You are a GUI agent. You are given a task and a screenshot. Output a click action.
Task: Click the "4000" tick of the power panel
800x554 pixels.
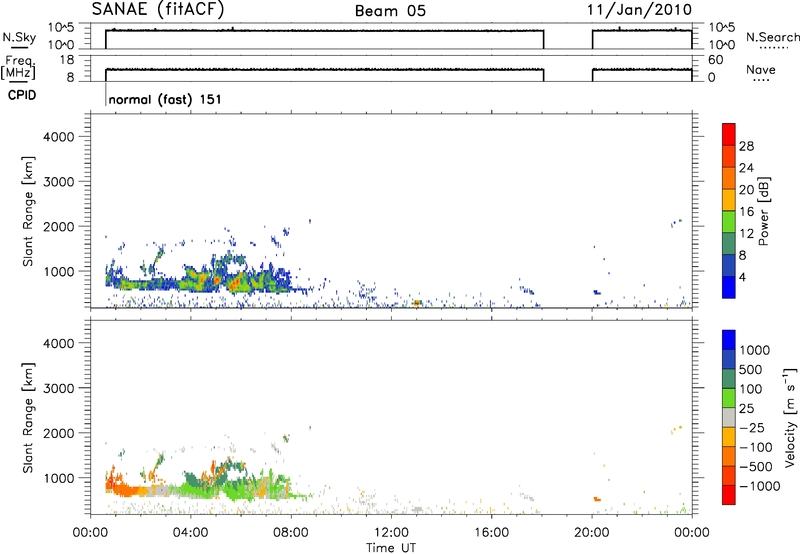(58, 137)
